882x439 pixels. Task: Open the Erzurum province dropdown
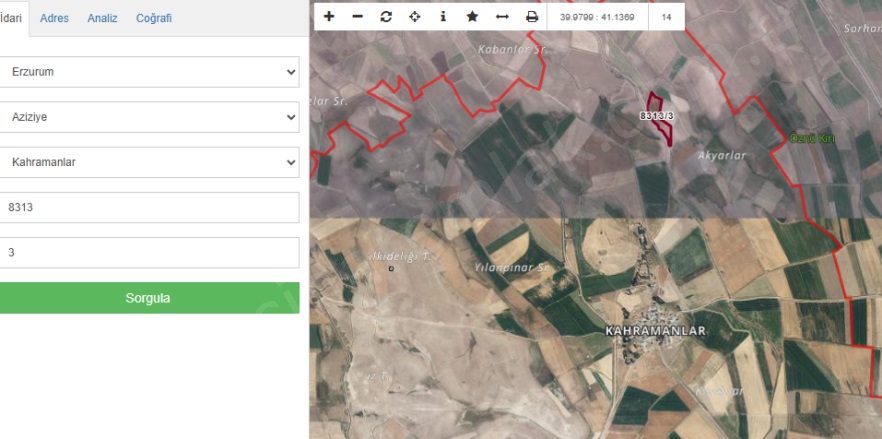click(150, 72)
